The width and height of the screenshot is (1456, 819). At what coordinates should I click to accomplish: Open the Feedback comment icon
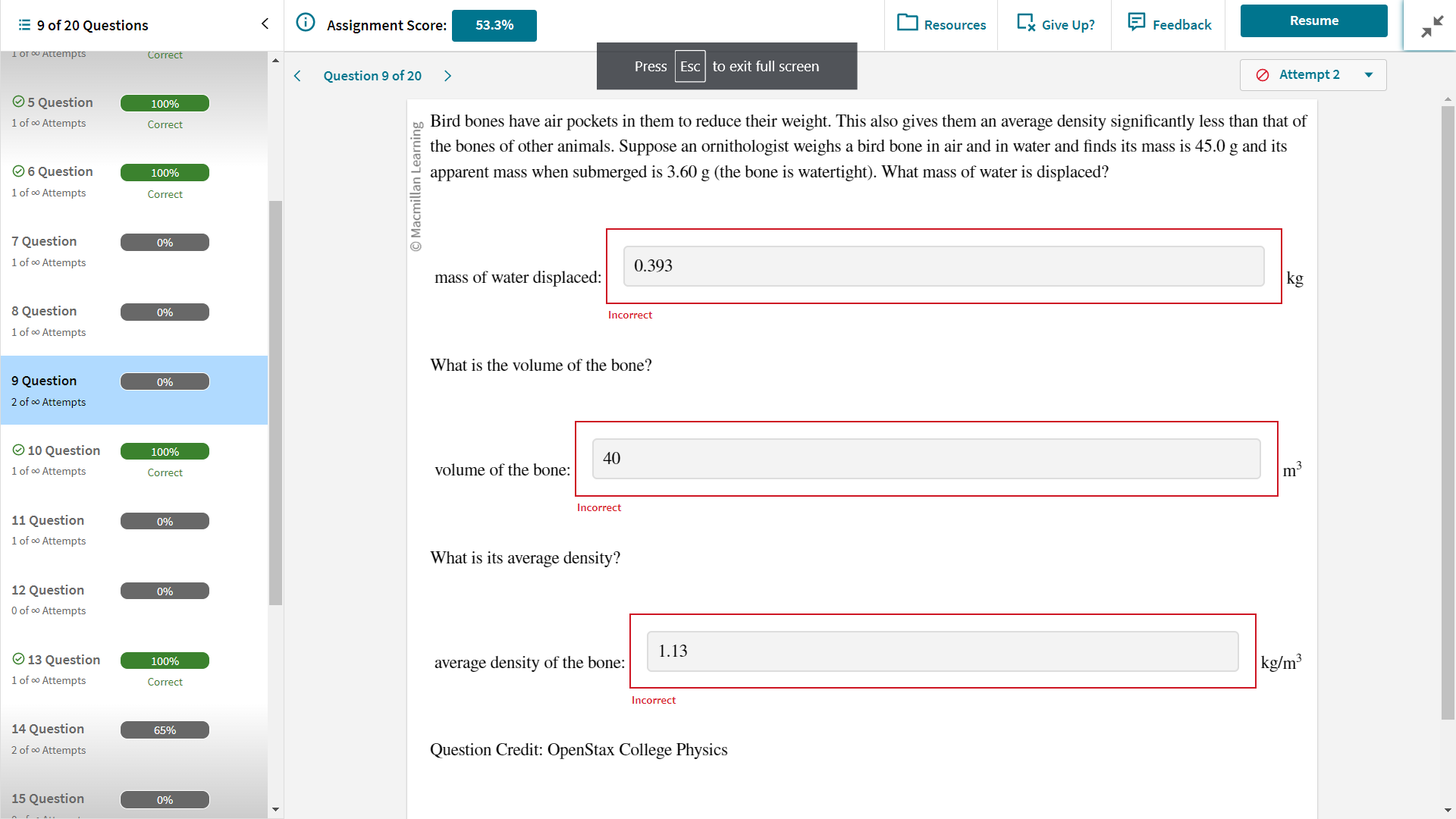1136,23
